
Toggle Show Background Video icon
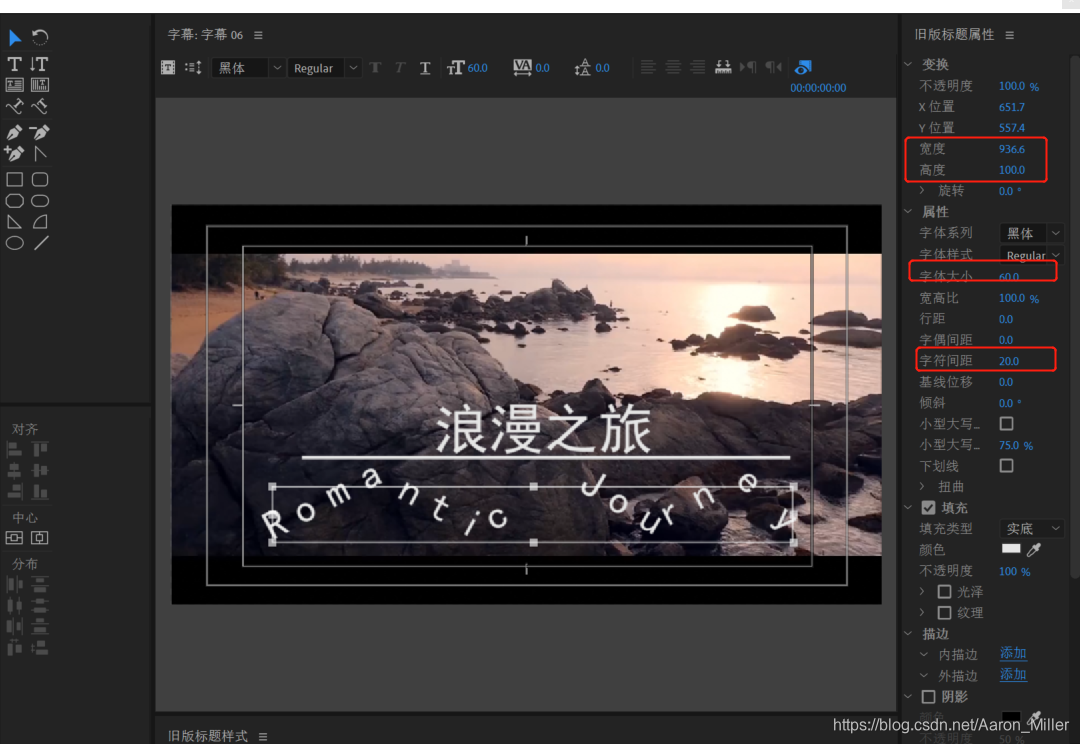pyautogui.click(x=803, y=68)
